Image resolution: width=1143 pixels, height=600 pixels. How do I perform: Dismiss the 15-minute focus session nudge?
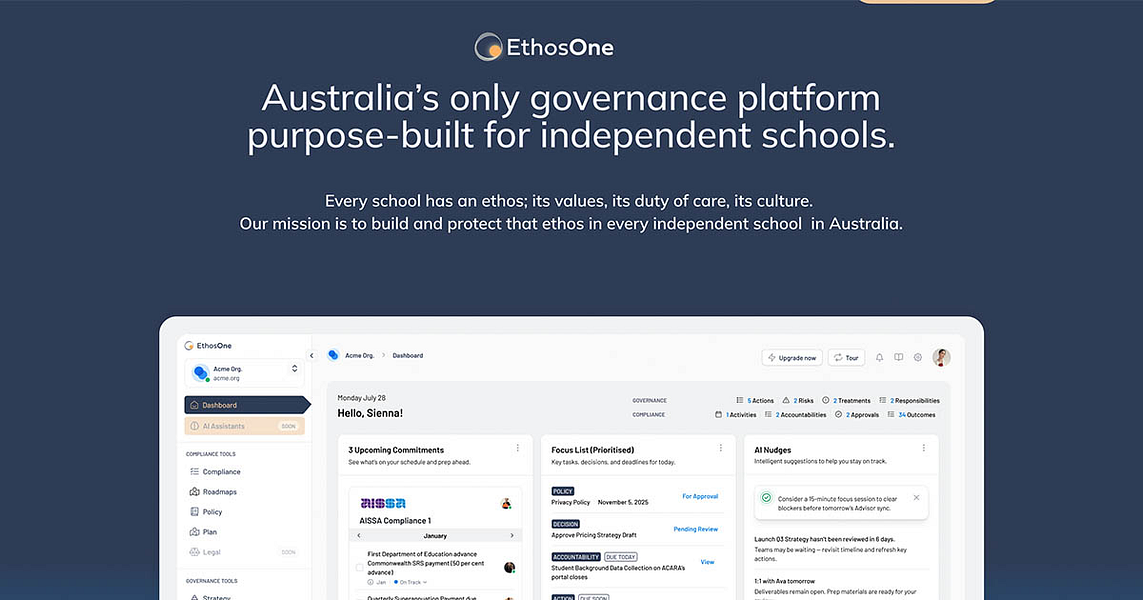tap(916, 498)
